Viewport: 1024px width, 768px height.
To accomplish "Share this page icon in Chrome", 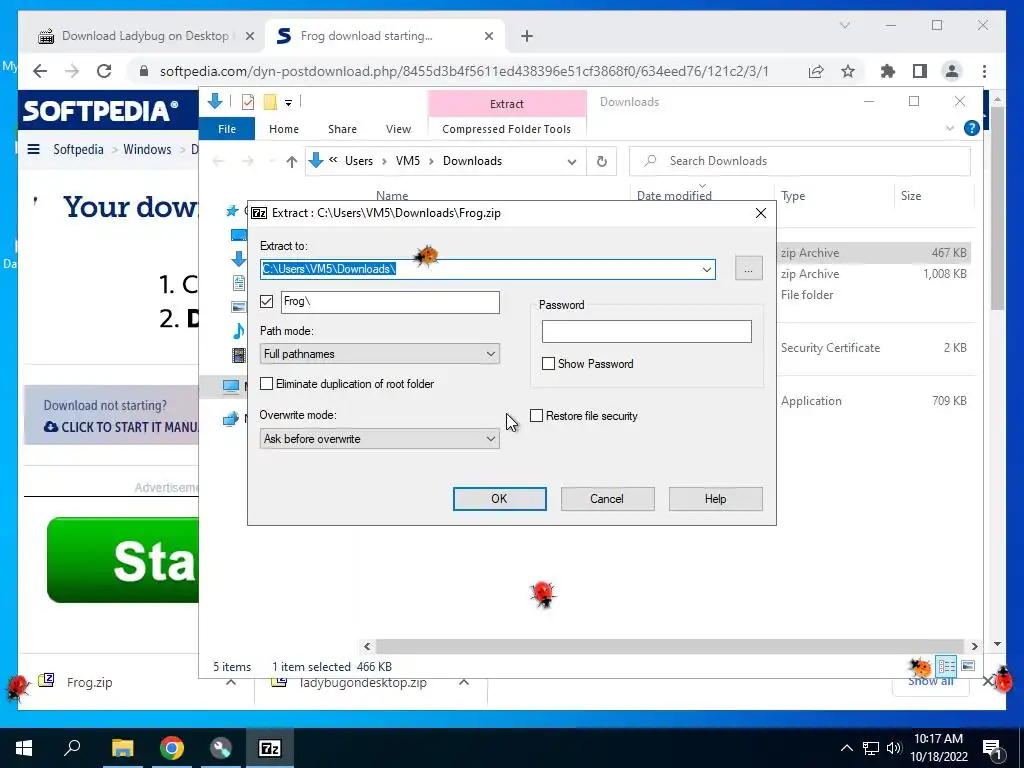I will point(816,71).
